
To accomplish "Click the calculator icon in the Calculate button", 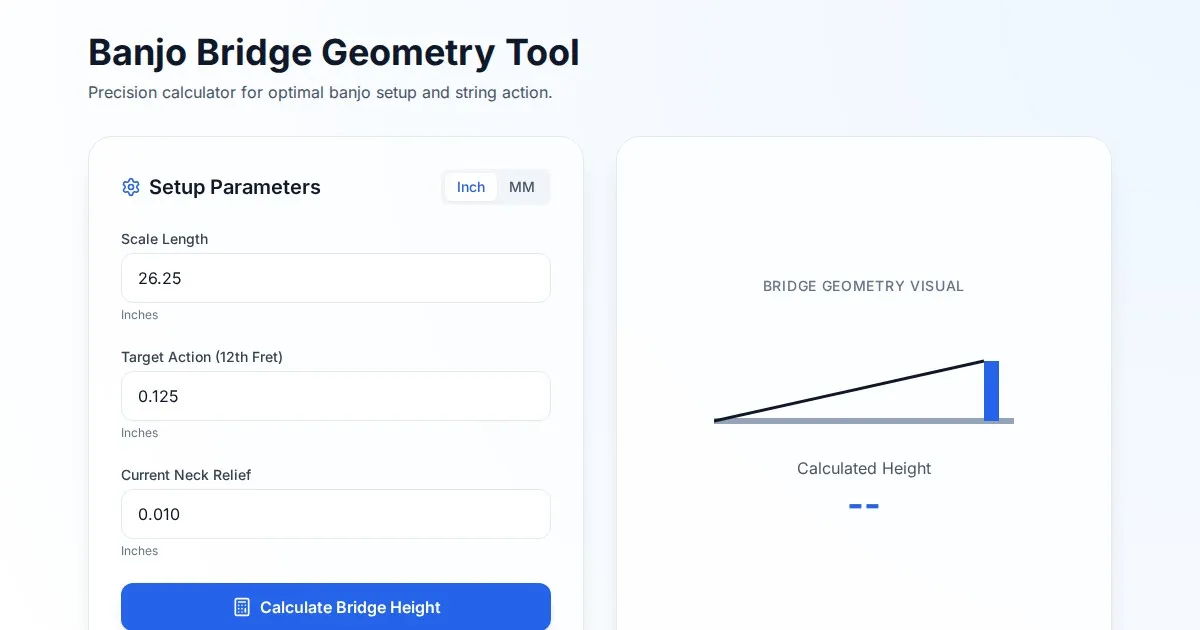I will [x=241, y=607].
